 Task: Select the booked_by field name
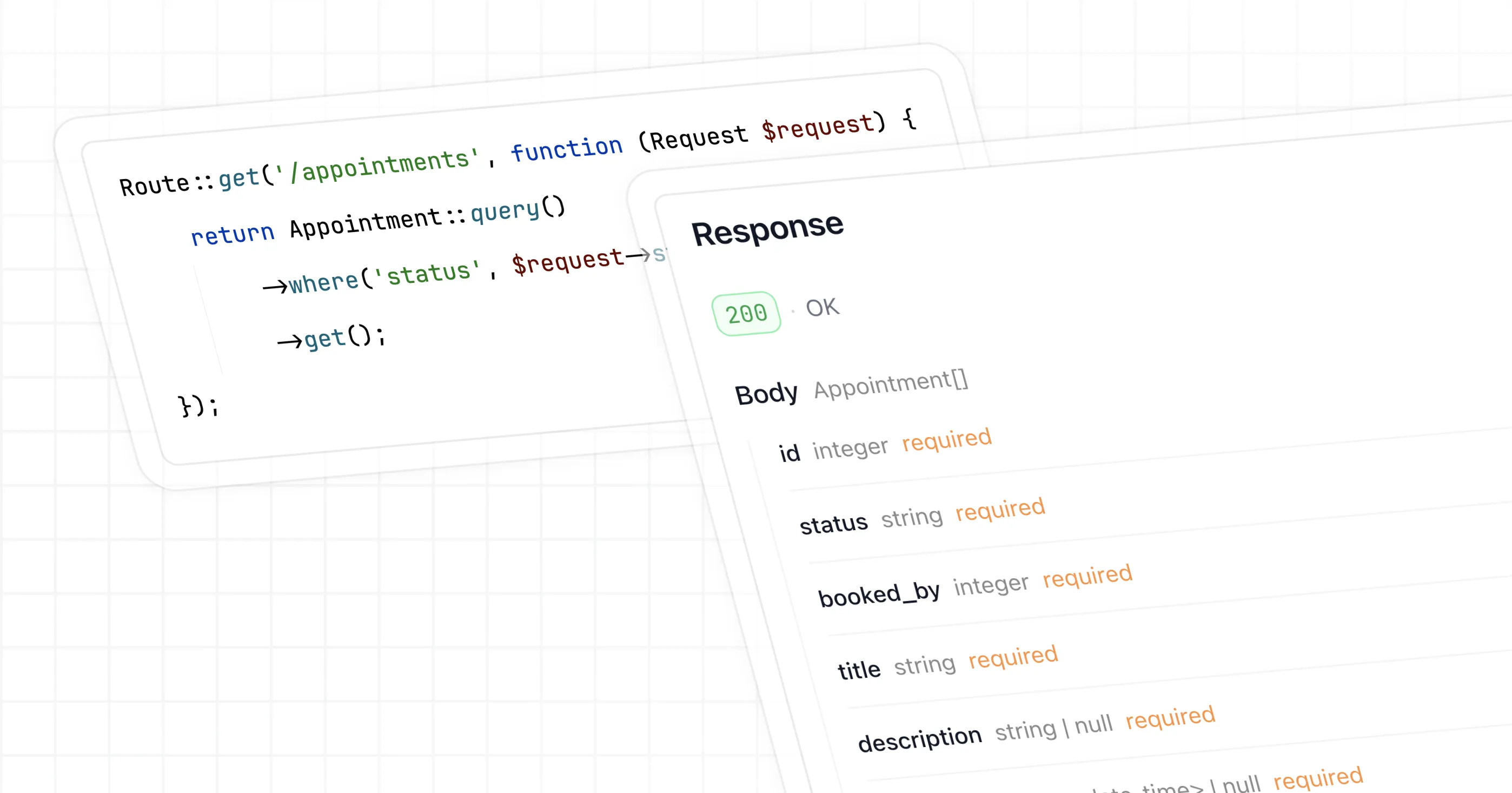(x=879, y=594)
